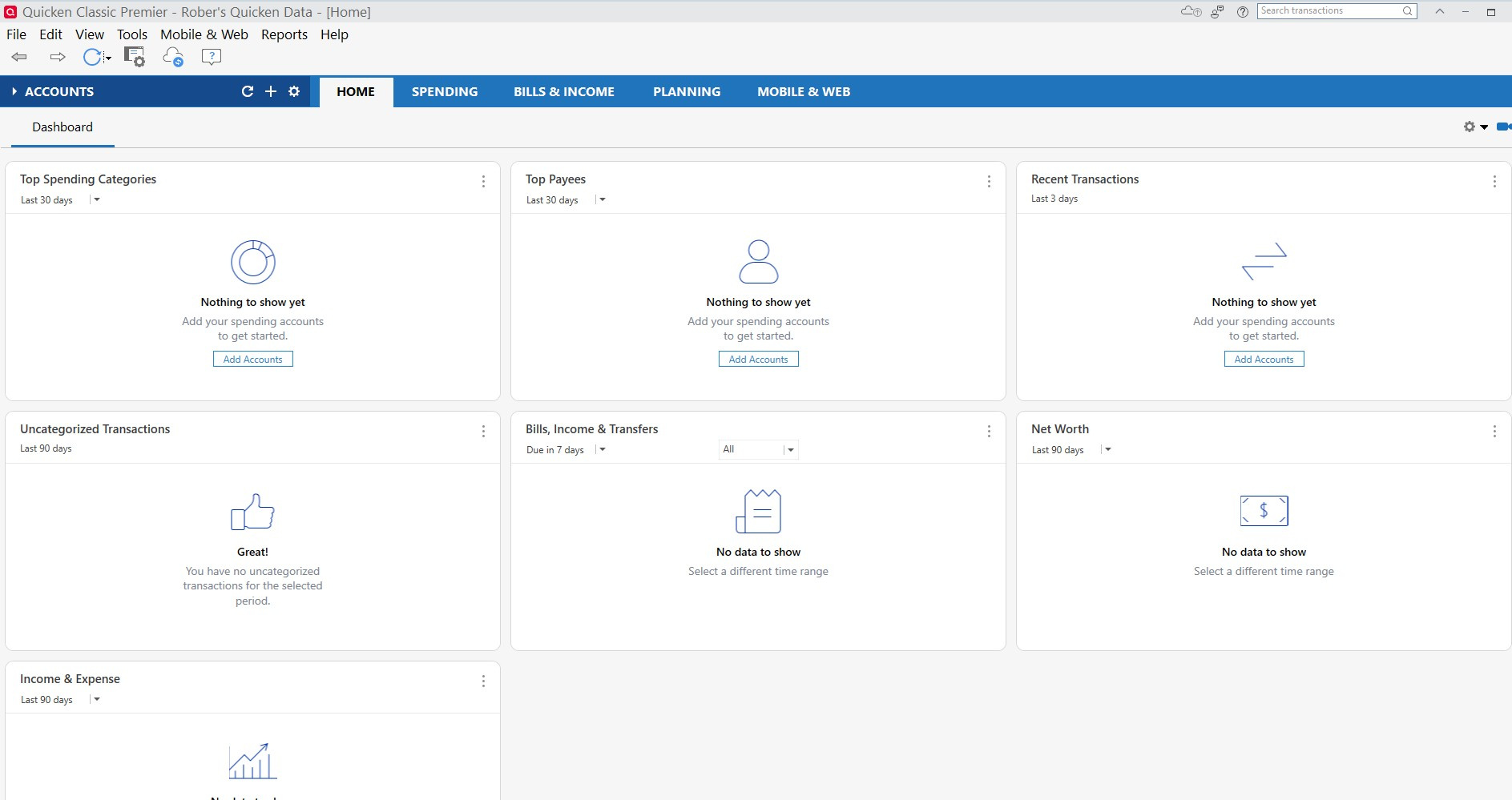
Task: Open the dashboard gear dropdown arrow
Action: click(x=1484, y=127)
